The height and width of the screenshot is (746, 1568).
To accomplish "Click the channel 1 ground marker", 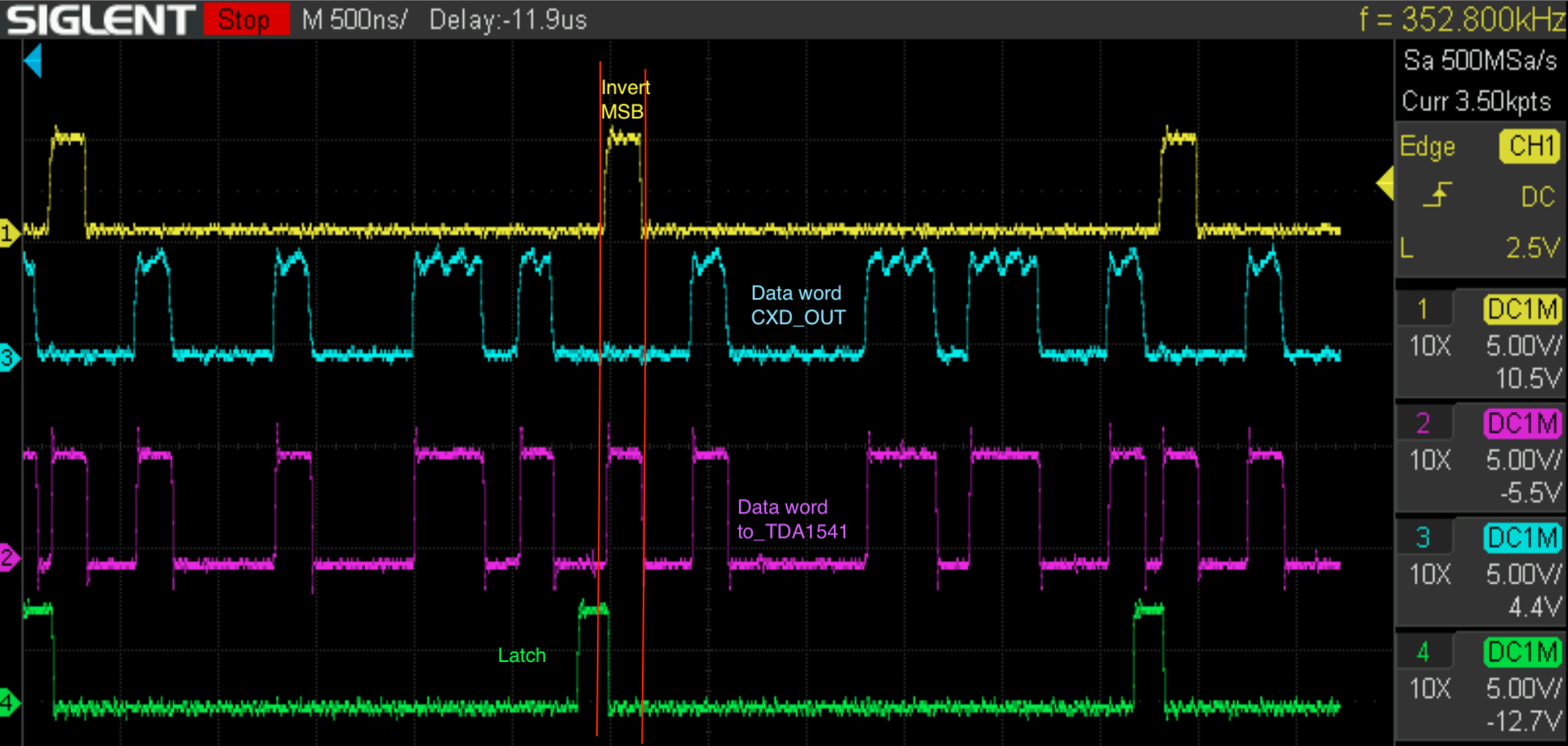I will pyautogui.click(x=8, y=233).
